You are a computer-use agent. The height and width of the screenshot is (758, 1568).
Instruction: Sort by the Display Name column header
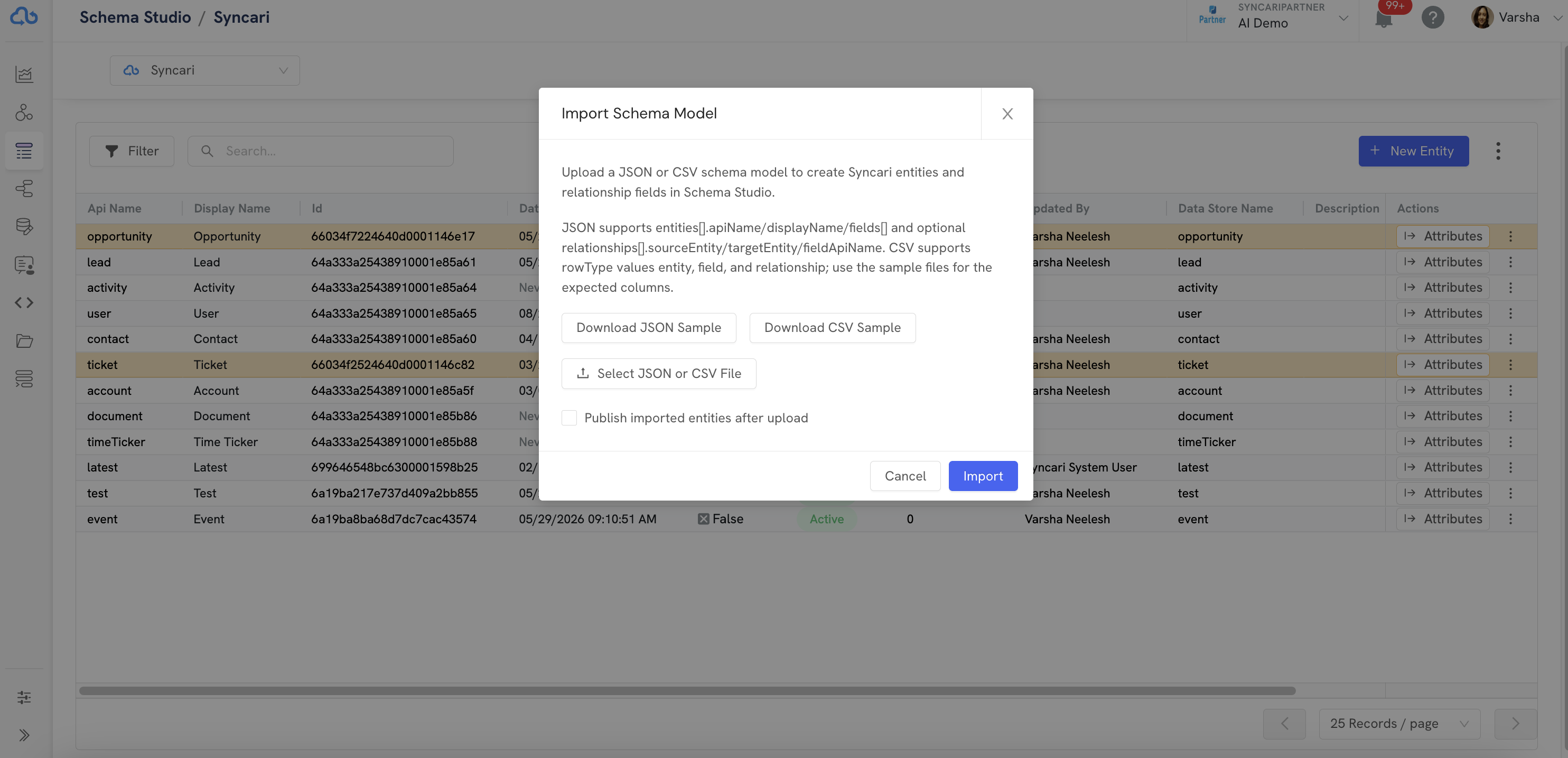click(x=232, y=208)
